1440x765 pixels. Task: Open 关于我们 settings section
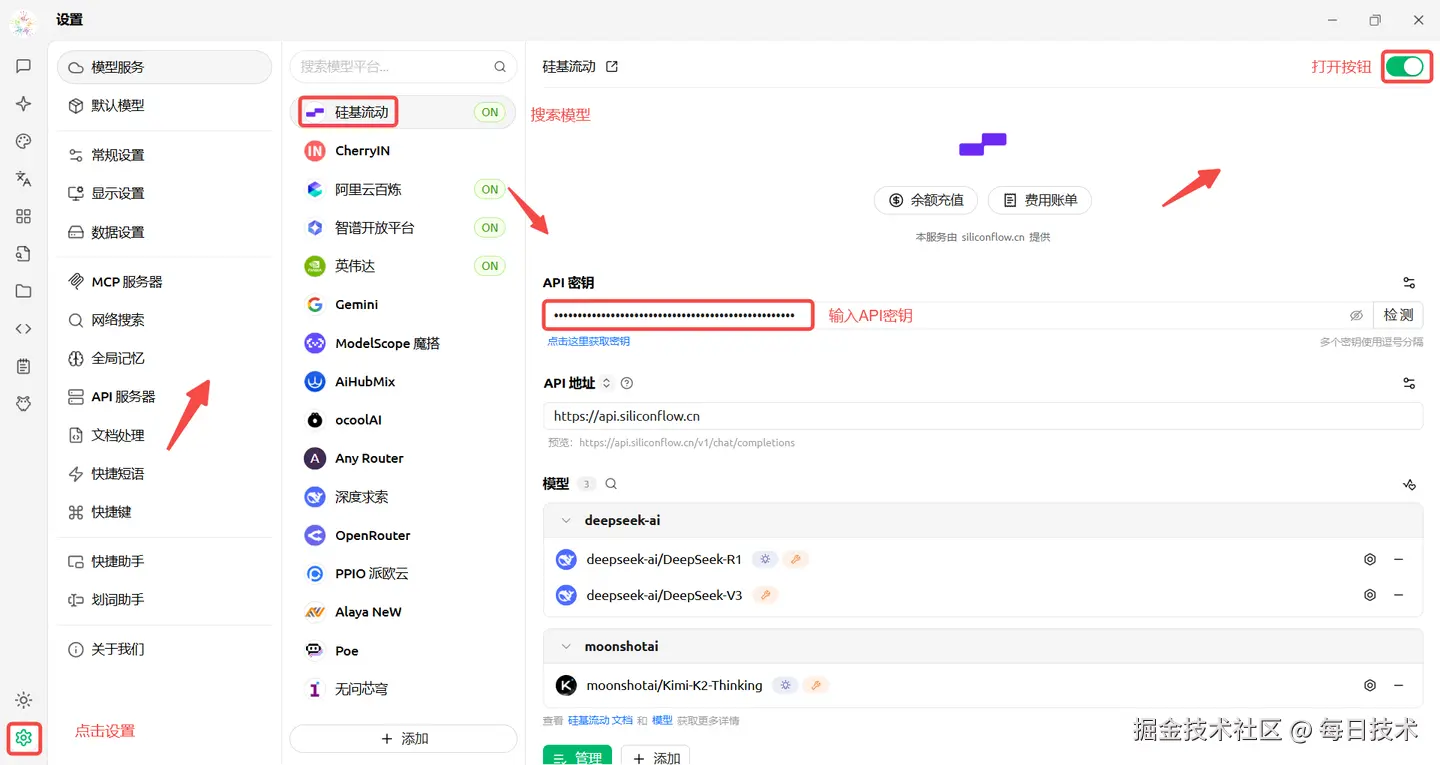164,649
